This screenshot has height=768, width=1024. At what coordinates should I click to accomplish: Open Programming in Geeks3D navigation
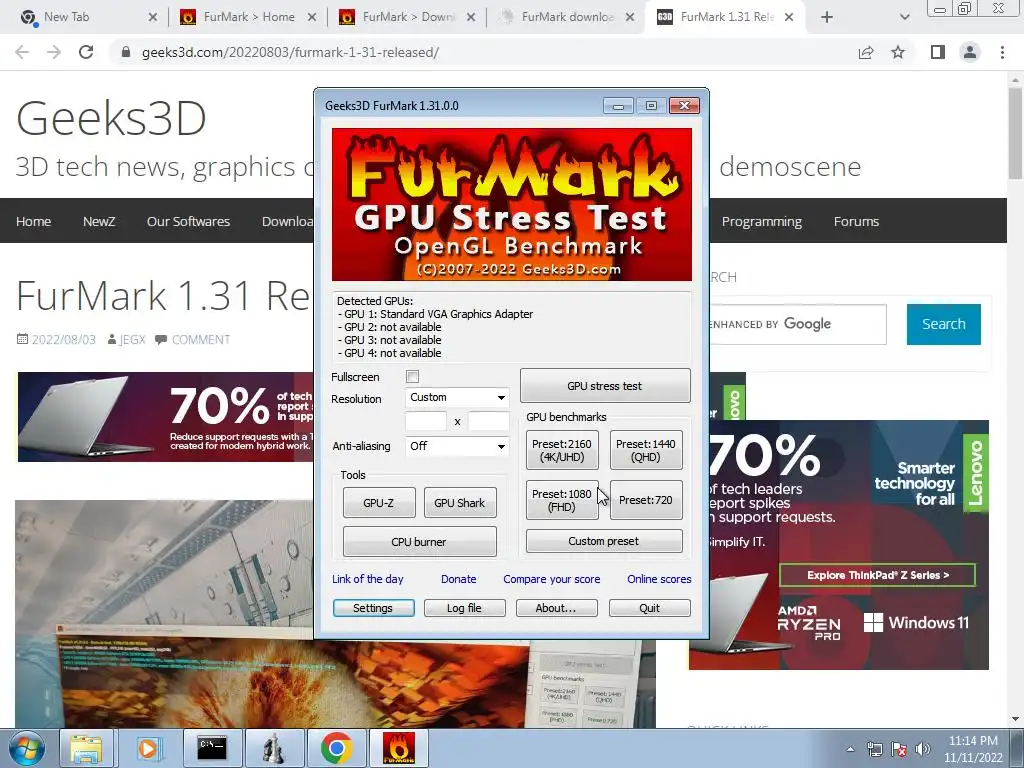click(761, 221)
